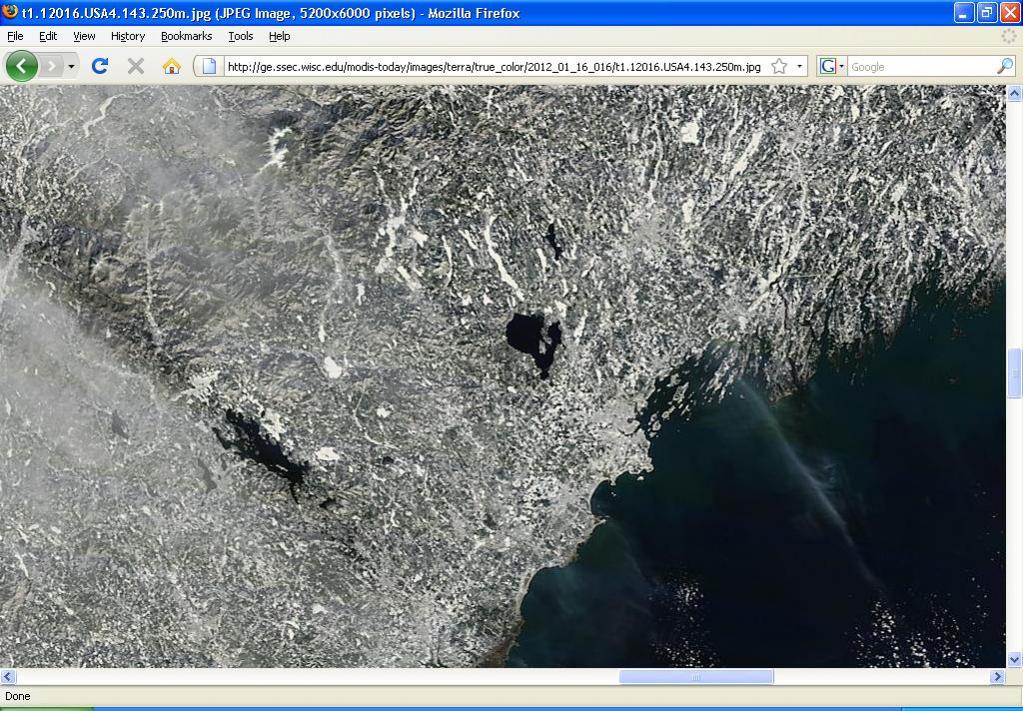Click the vertical scrollbar down arrow
The image size is (1023, 711).
click(1015, 660)
